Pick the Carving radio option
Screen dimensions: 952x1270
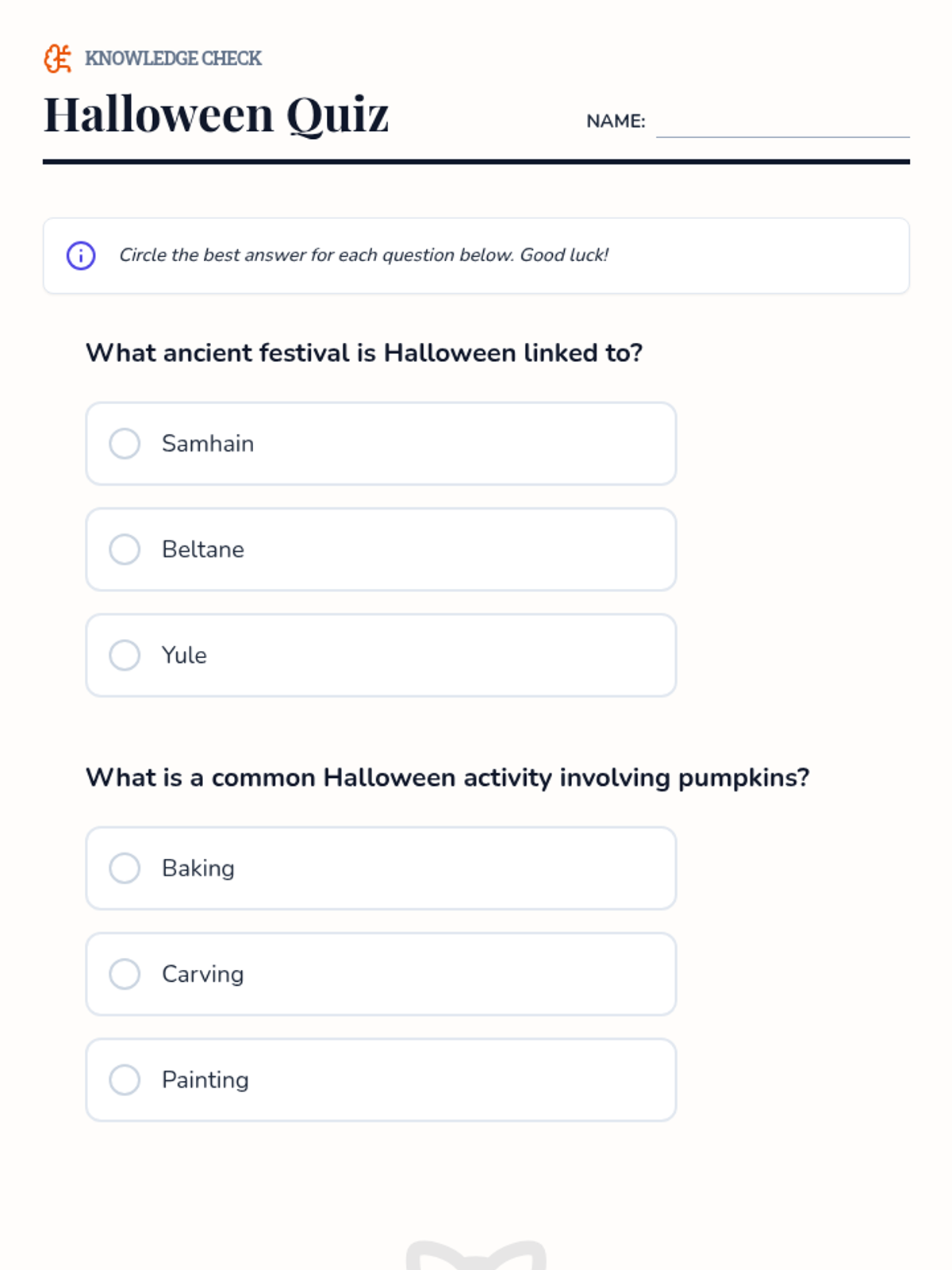pyautogui.click(x=125, y=974)
